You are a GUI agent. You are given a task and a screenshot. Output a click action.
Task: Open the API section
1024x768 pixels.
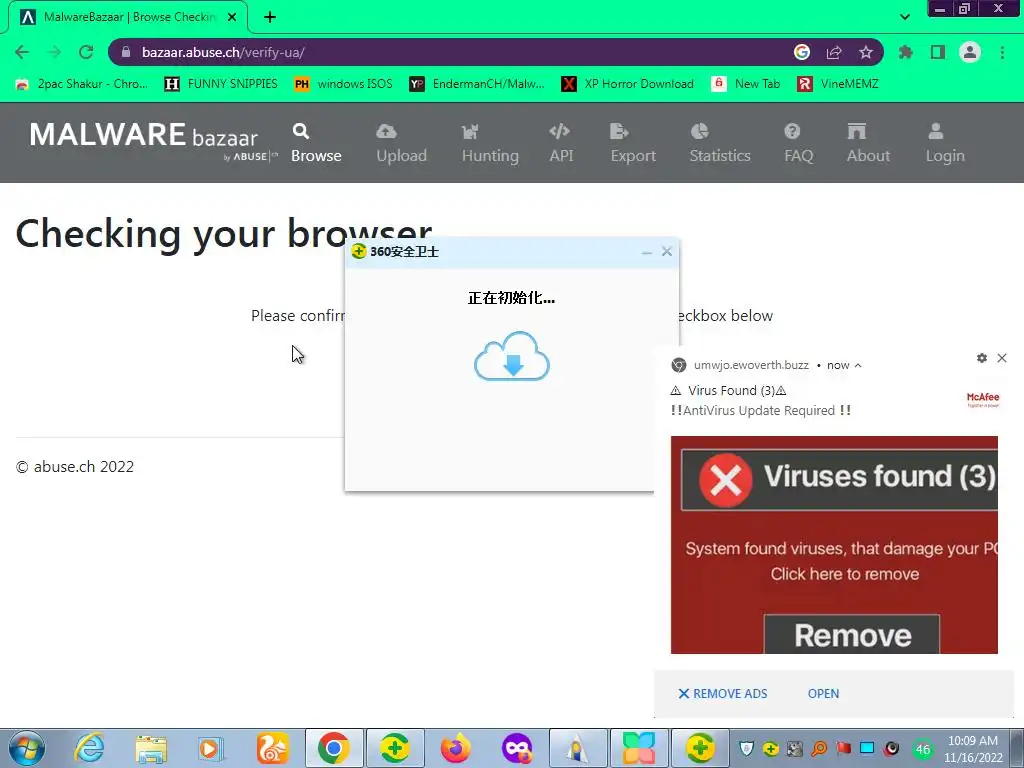(561, 143)
